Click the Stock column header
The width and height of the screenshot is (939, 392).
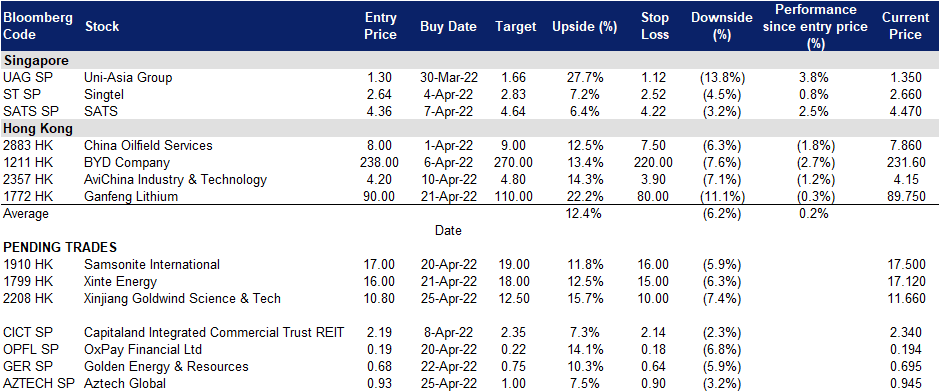[x=102, y=26]
